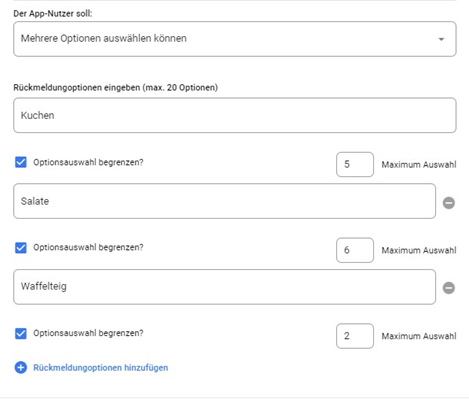Click the maximum selection field showing 6
The image size is (469, 399).
pyautogui.click(x=355, y=250)
